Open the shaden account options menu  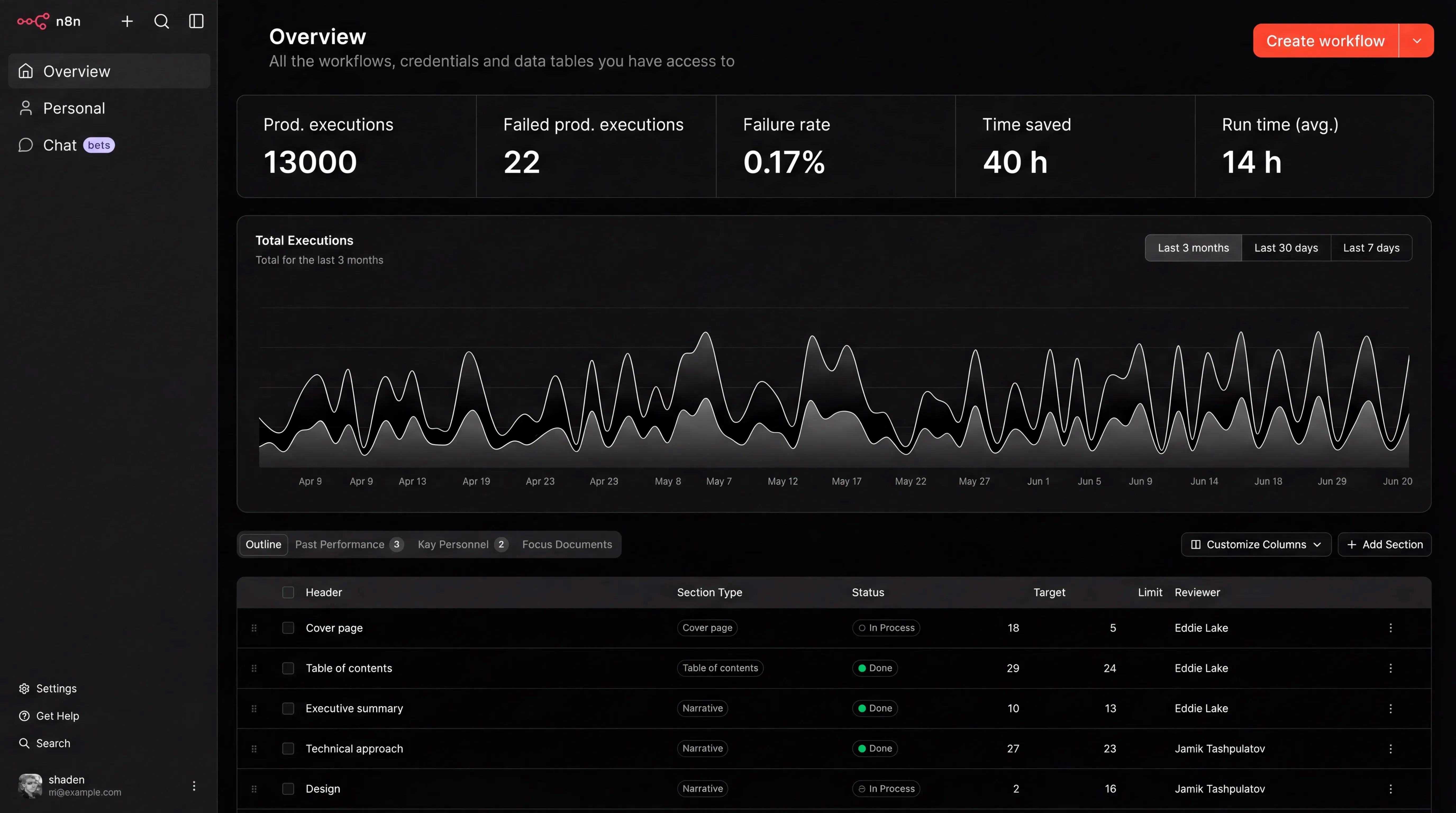pyautogui.click(x=194, y=786)
